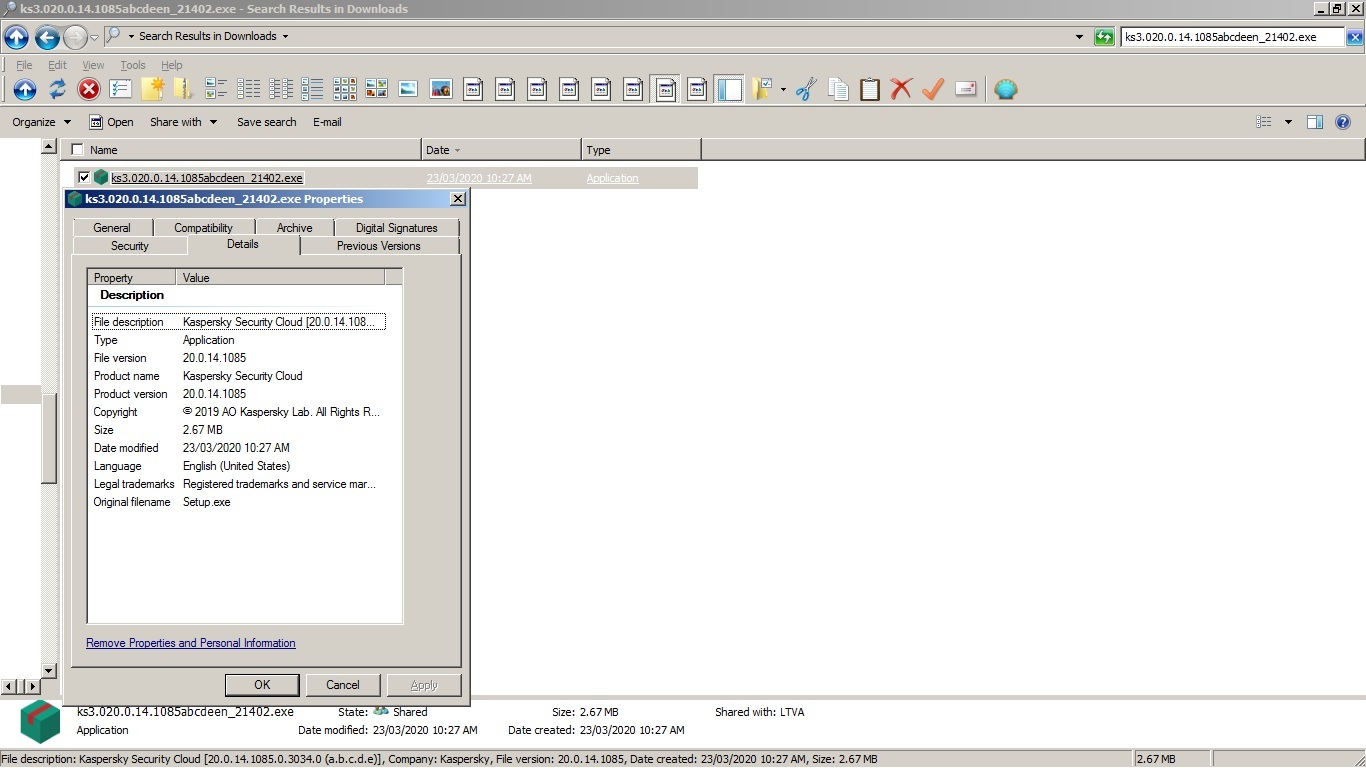Select extra large icons view with balloon picture

pos(441,89)
